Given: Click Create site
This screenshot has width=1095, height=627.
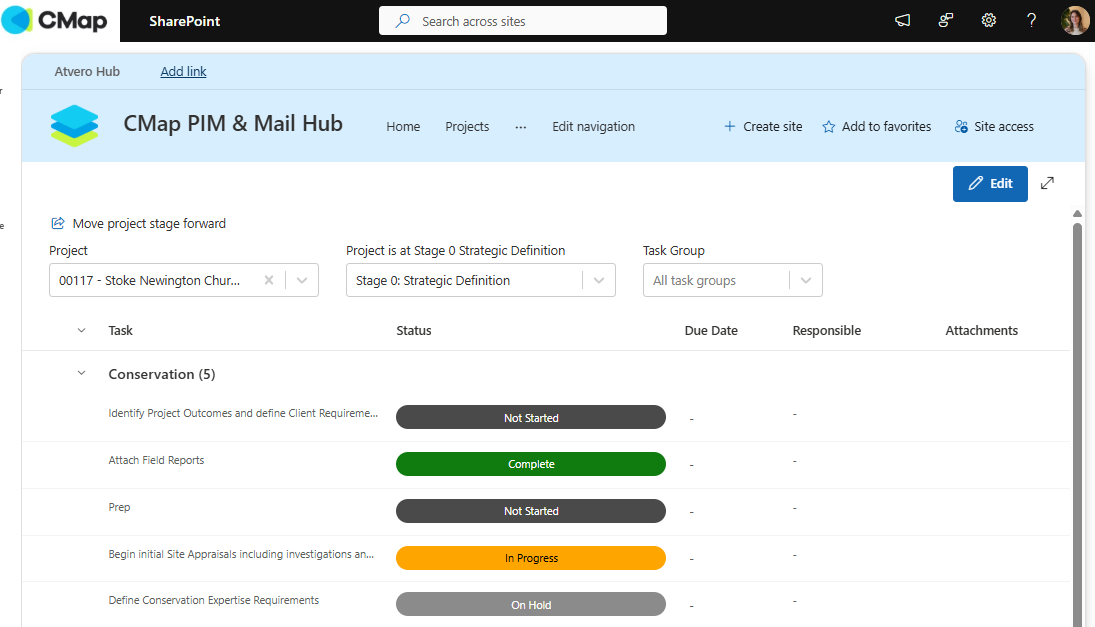Looking at the screenshot, I should point(763,126).
